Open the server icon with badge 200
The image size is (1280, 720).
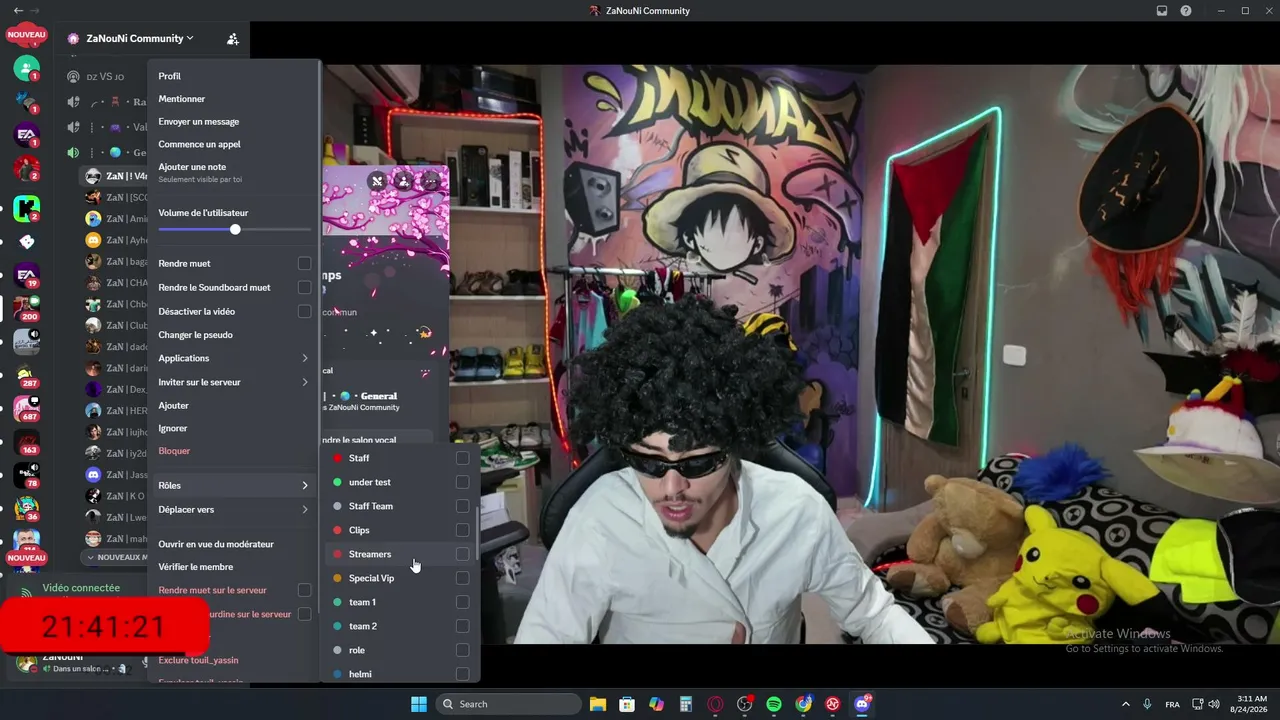27,308
